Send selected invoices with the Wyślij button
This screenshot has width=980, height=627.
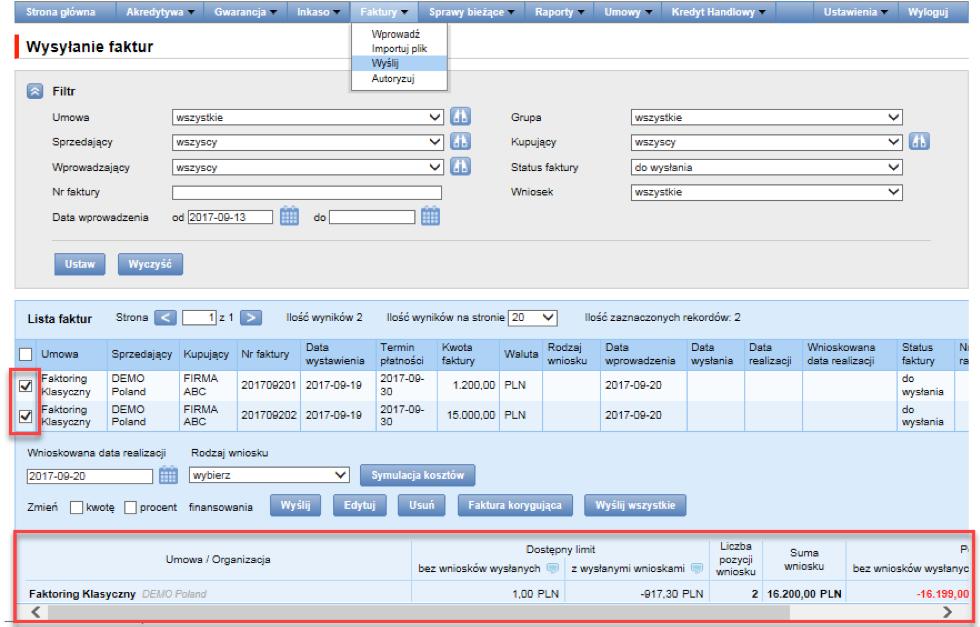pos(295,505)
